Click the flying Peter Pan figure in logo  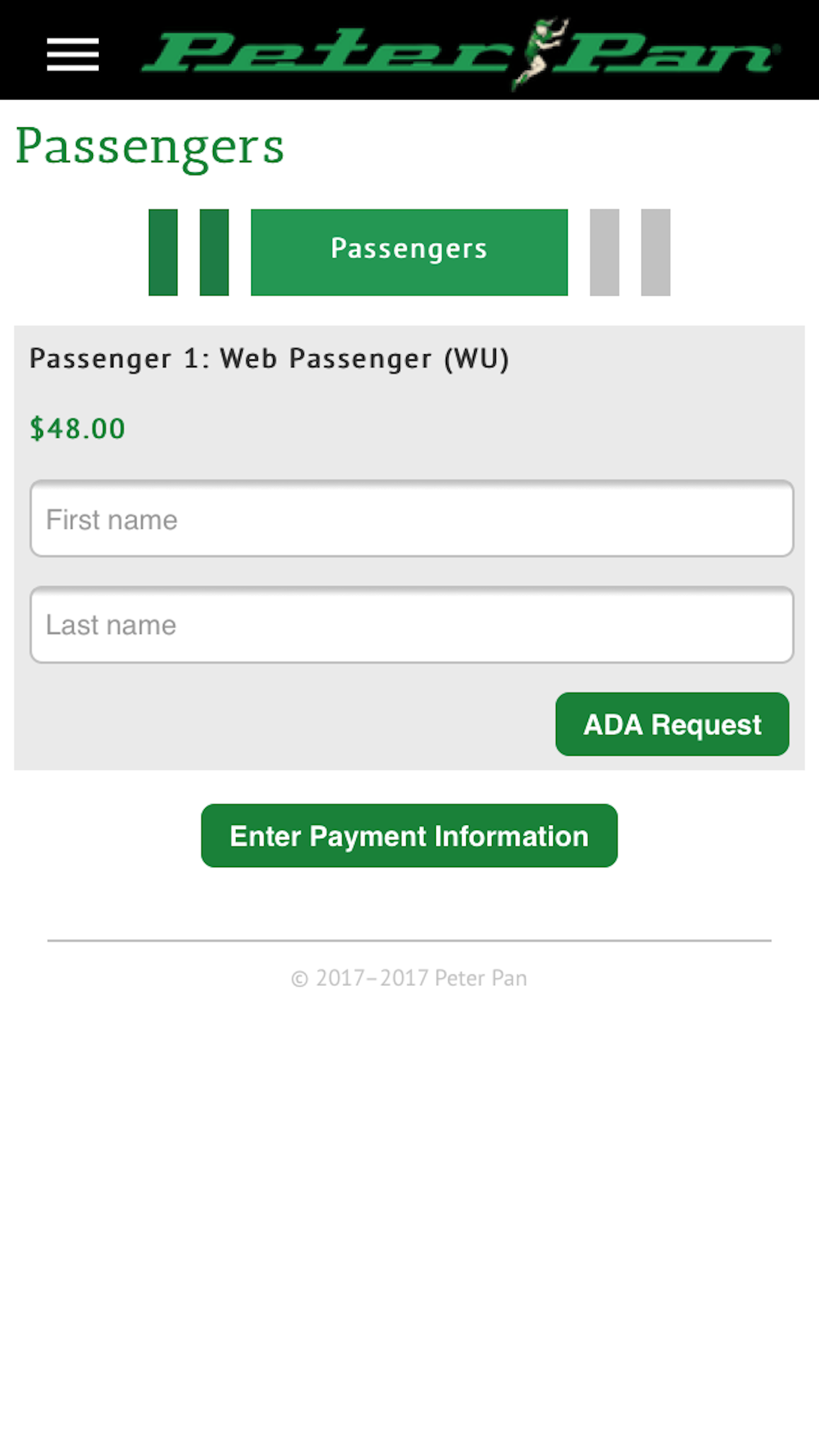click(539, 53)
